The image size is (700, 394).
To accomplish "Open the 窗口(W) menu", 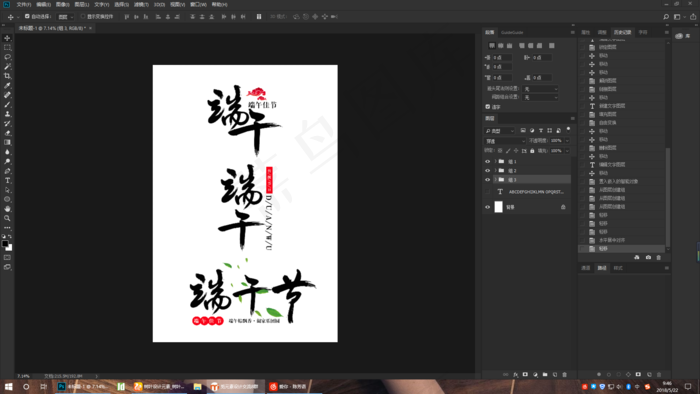I will coord(198,4).
